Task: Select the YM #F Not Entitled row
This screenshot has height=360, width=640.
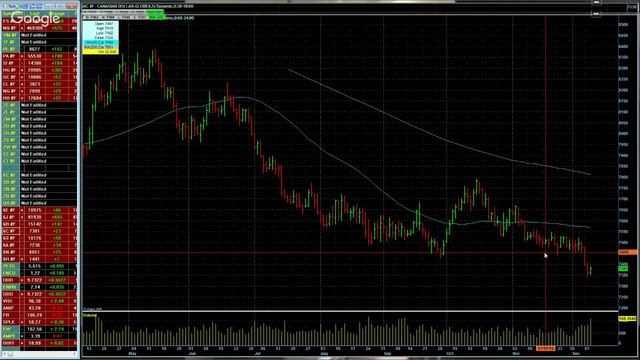Action: coord(39,35)
